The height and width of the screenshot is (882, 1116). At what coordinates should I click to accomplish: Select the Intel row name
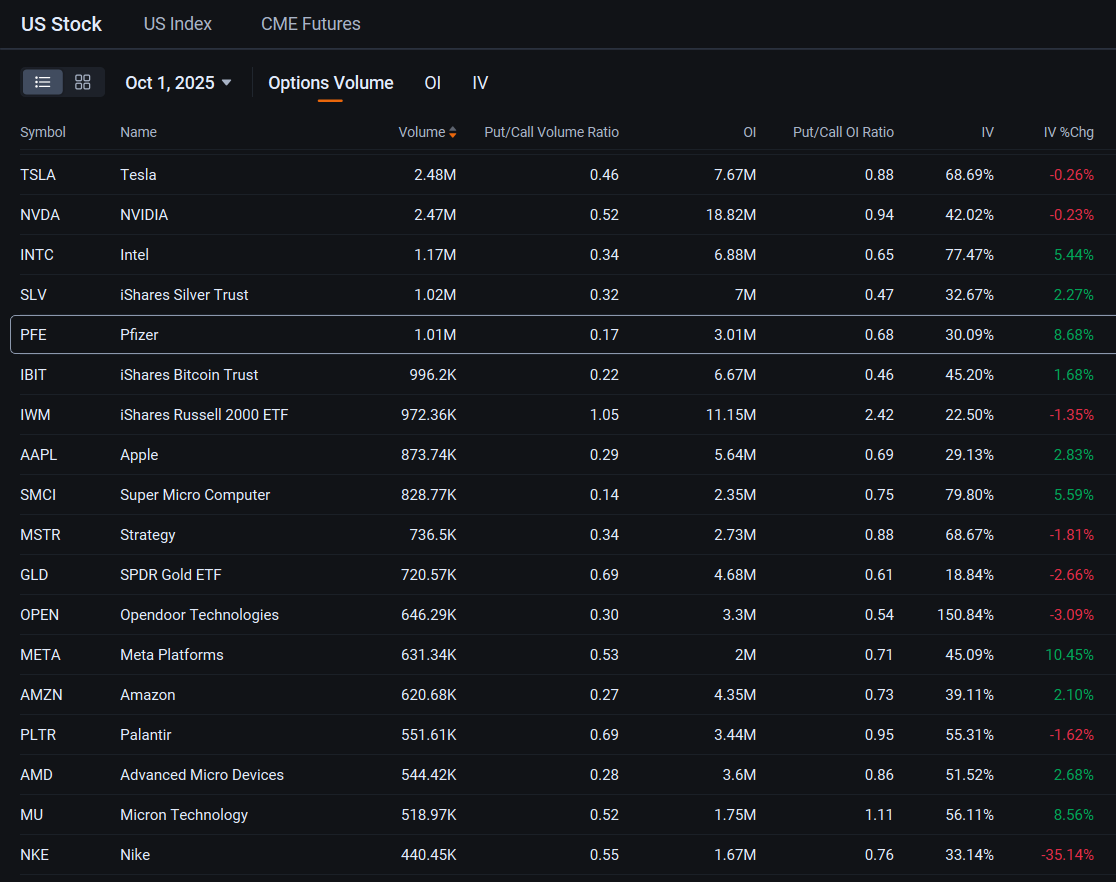(x=135, y=254)
